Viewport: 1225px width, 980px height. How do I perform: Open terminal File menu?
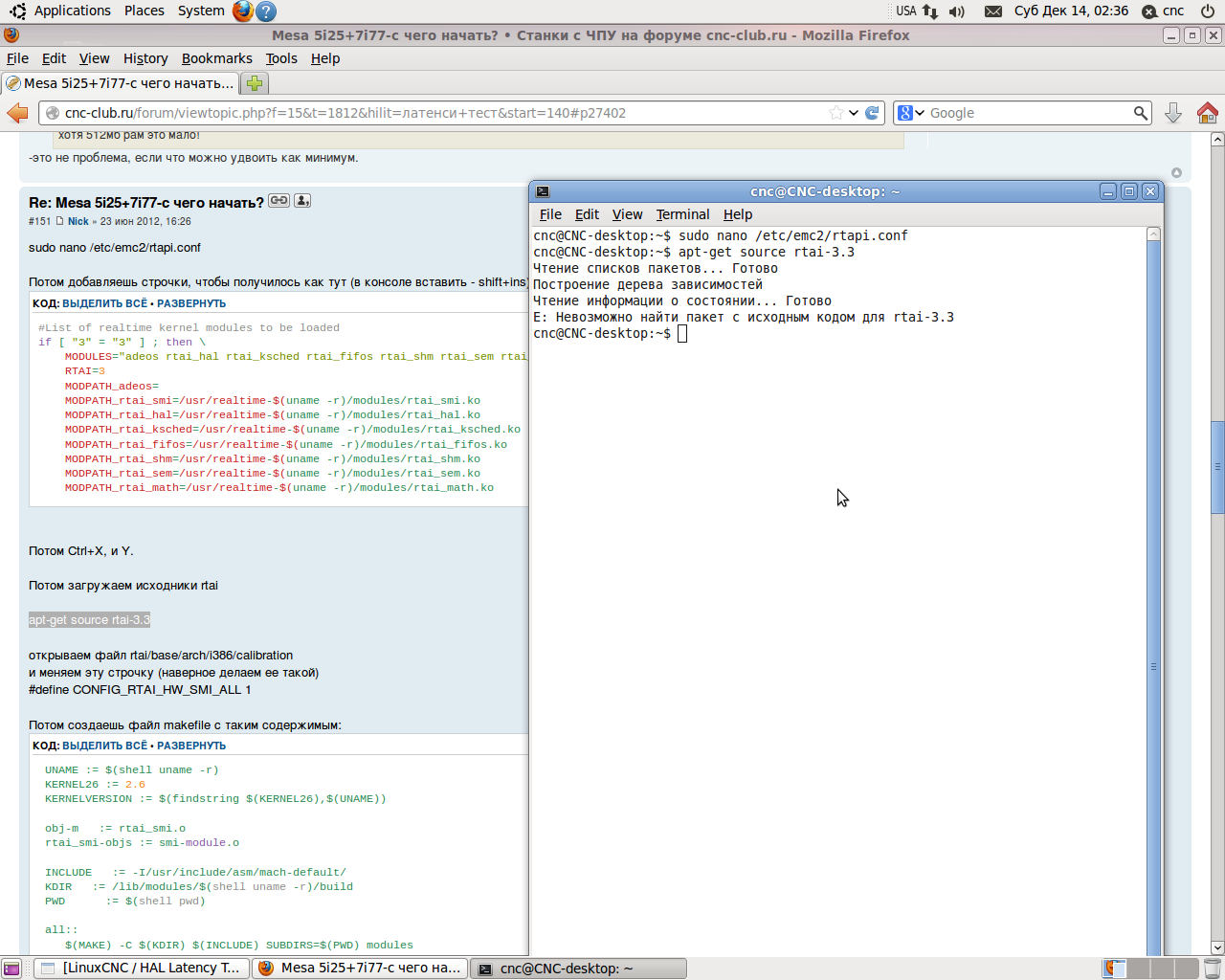[550, 214]
